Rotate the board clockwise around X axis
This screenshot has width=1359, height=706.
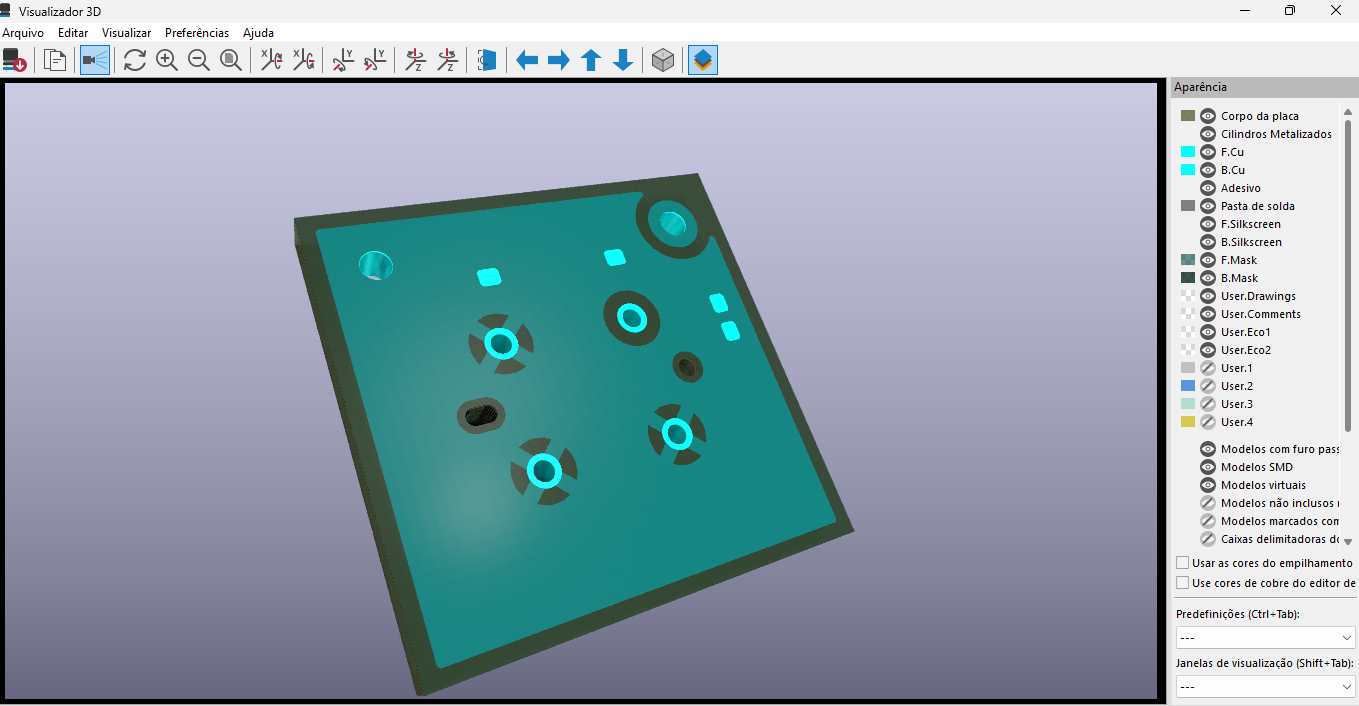pos(271,61)
